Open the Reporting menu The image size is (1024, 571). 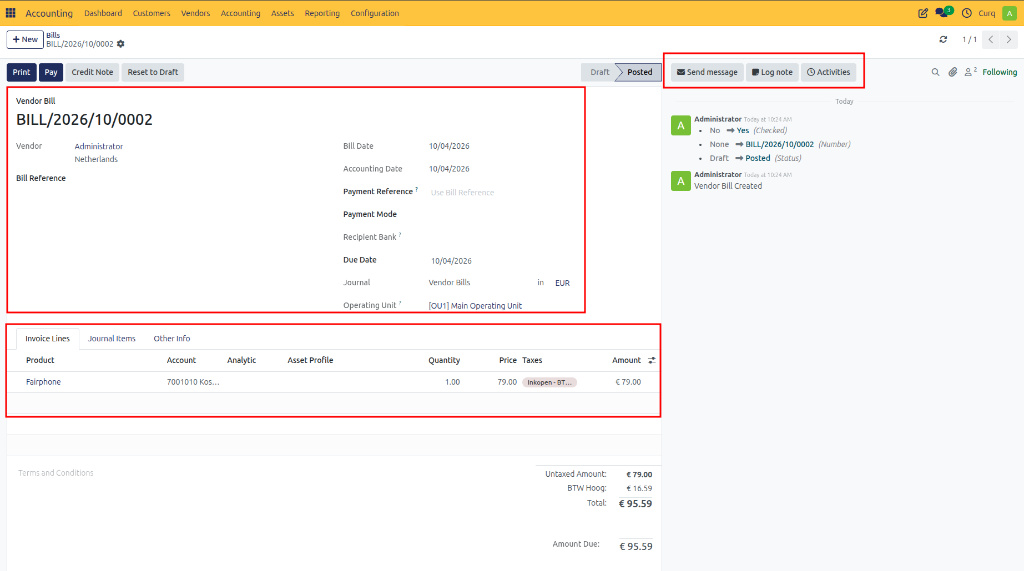[322, 13]
